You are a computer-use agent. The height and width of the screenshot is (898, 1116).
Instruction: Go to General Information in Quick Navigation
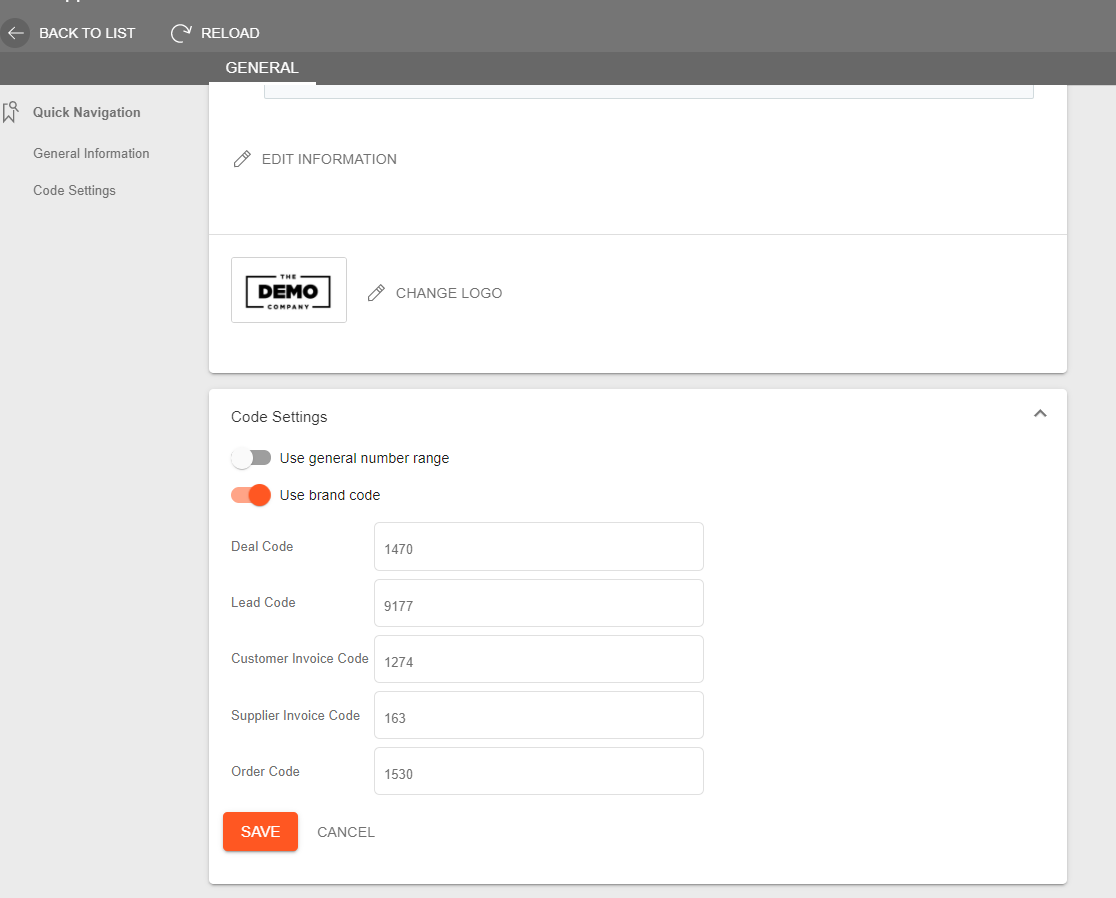click(91, 153)
